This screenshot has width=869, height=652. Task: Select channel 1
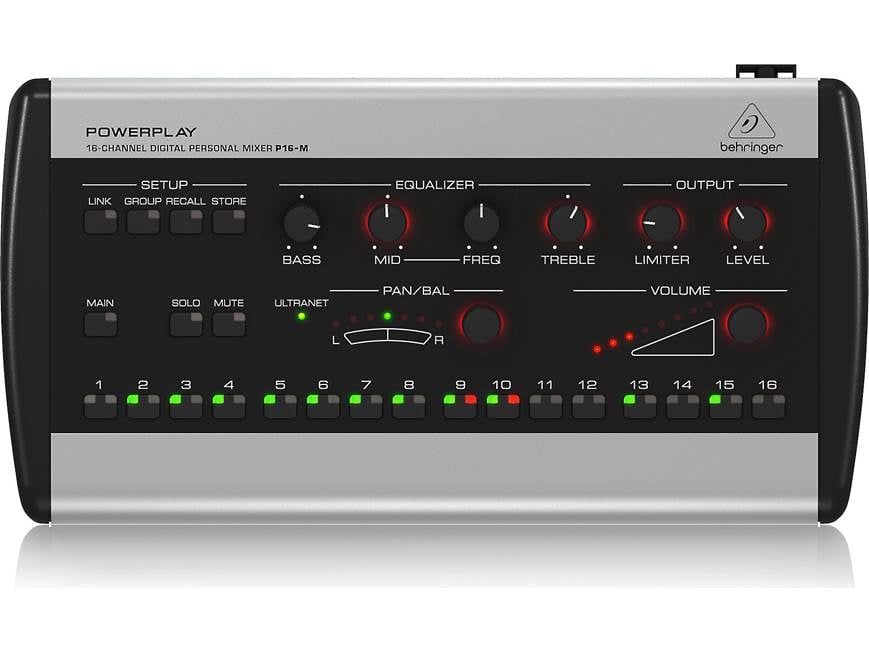point(98,400)
